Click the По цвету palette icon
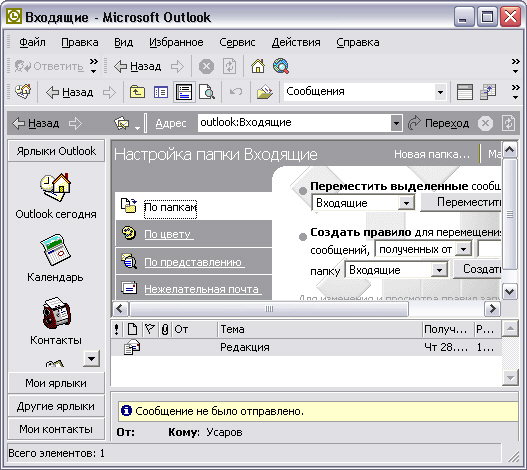527x470 pixels. pyautogui.click(x=129, y=233)
